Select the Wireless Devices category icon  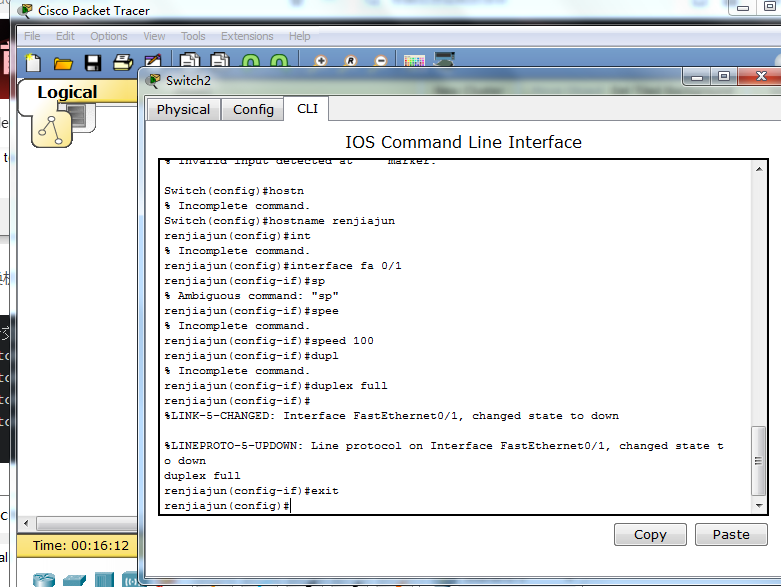pyautogui.click(x=130, y=580)
